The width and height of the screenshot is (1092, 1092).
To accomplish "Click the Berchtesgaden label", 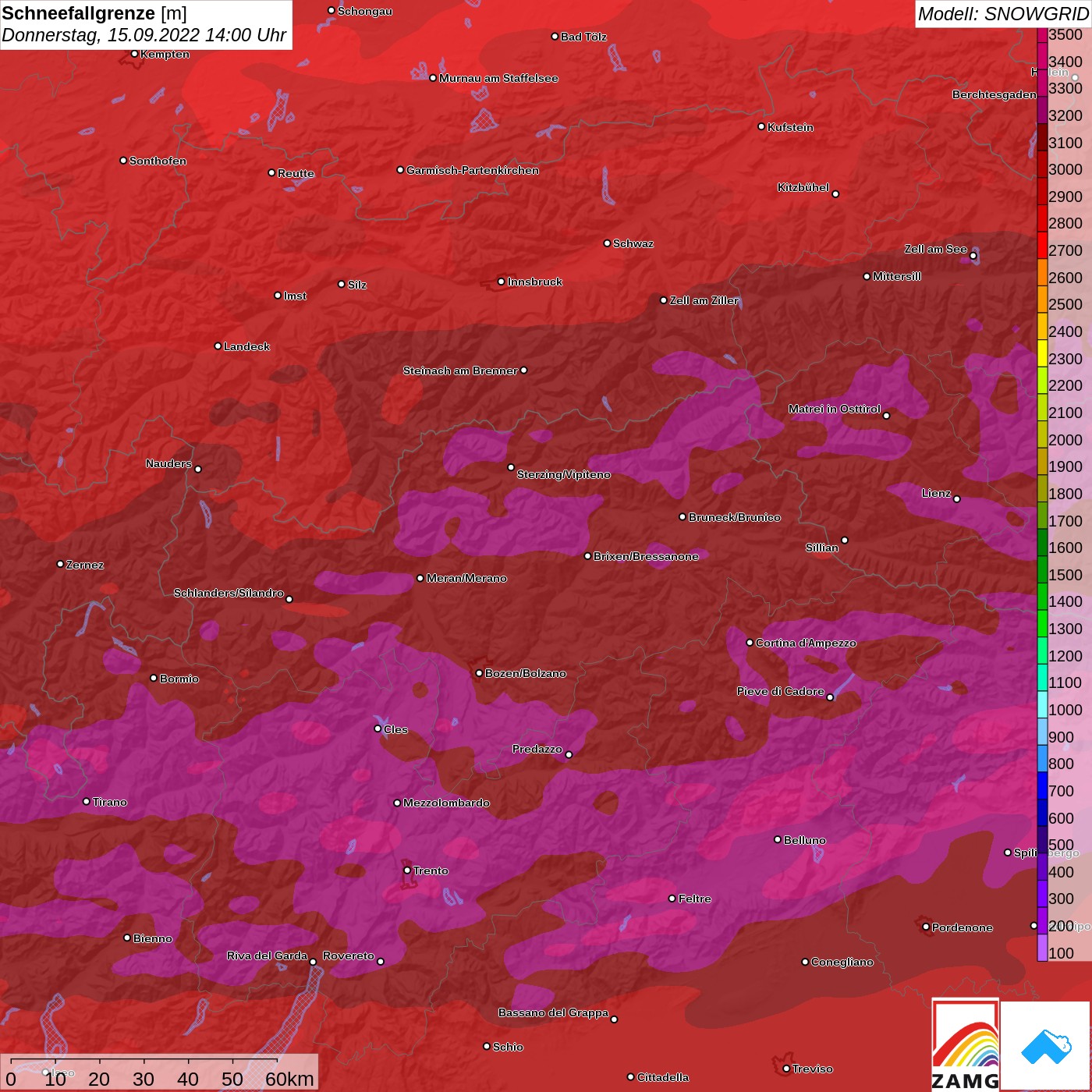I will pos(994,94).
